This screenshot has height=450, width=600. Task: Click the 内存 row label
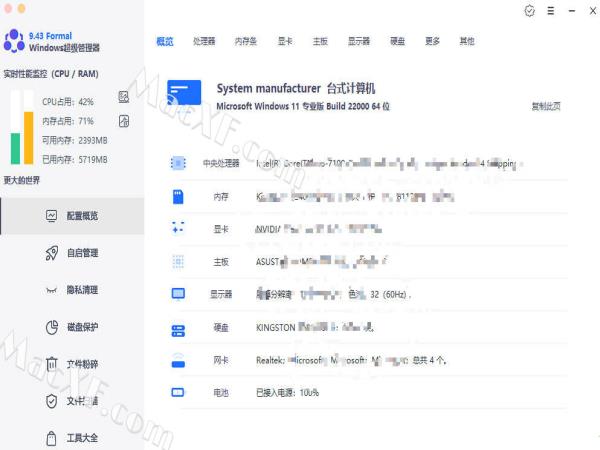click(221, 197)
